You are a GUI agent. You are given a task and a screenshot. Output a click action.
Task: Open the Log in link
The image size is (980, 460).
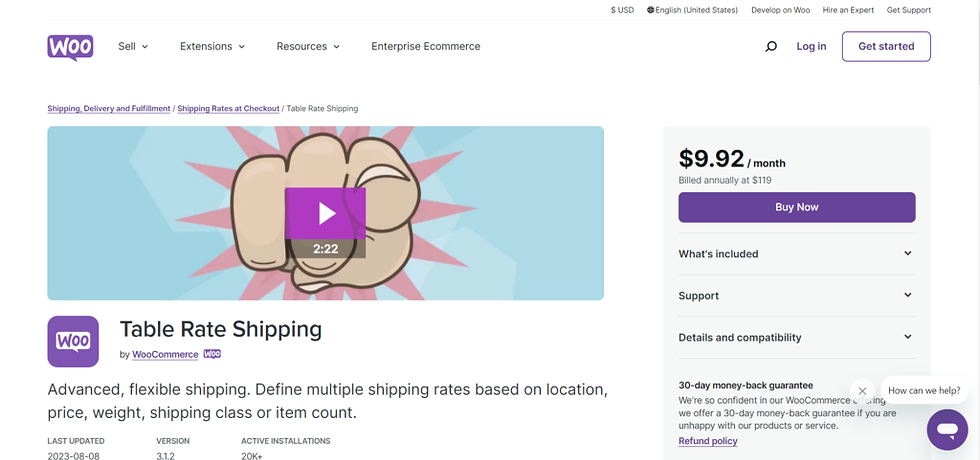point(811,47)
